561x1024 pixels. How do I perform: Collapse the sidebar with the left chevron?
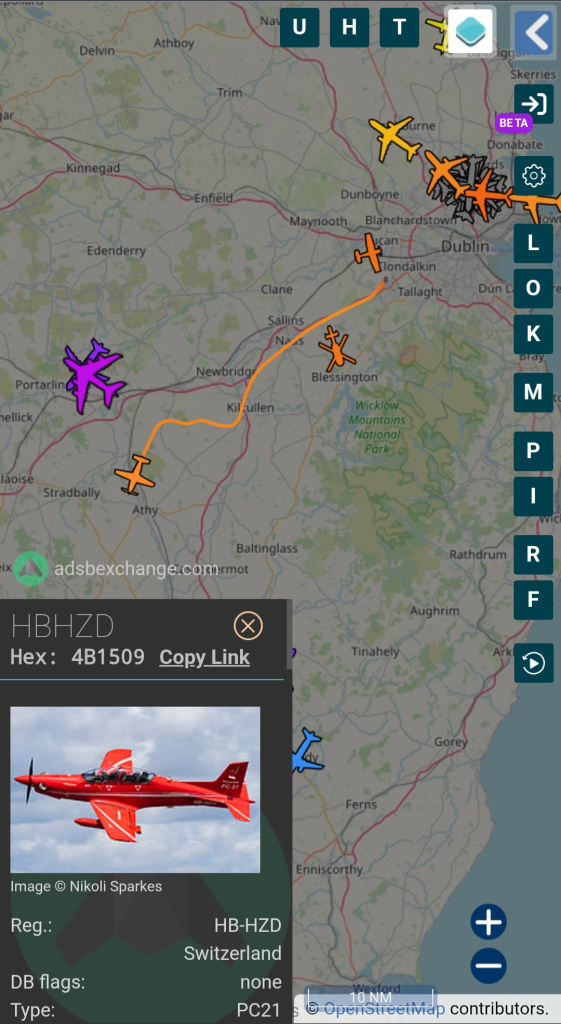tap(534, 30)
